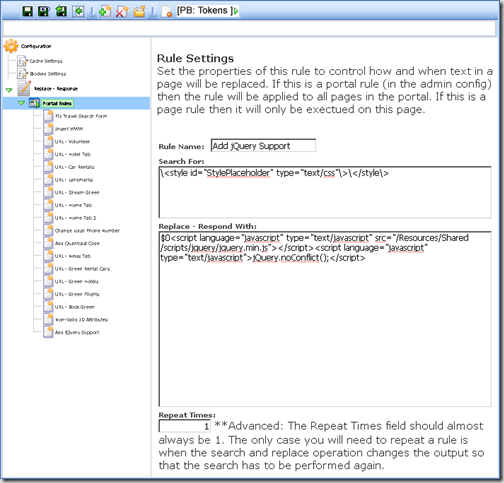Click the page with orange dot toolbar icon
The height and width of the screenshot is (483, 504).
[166, 11]
